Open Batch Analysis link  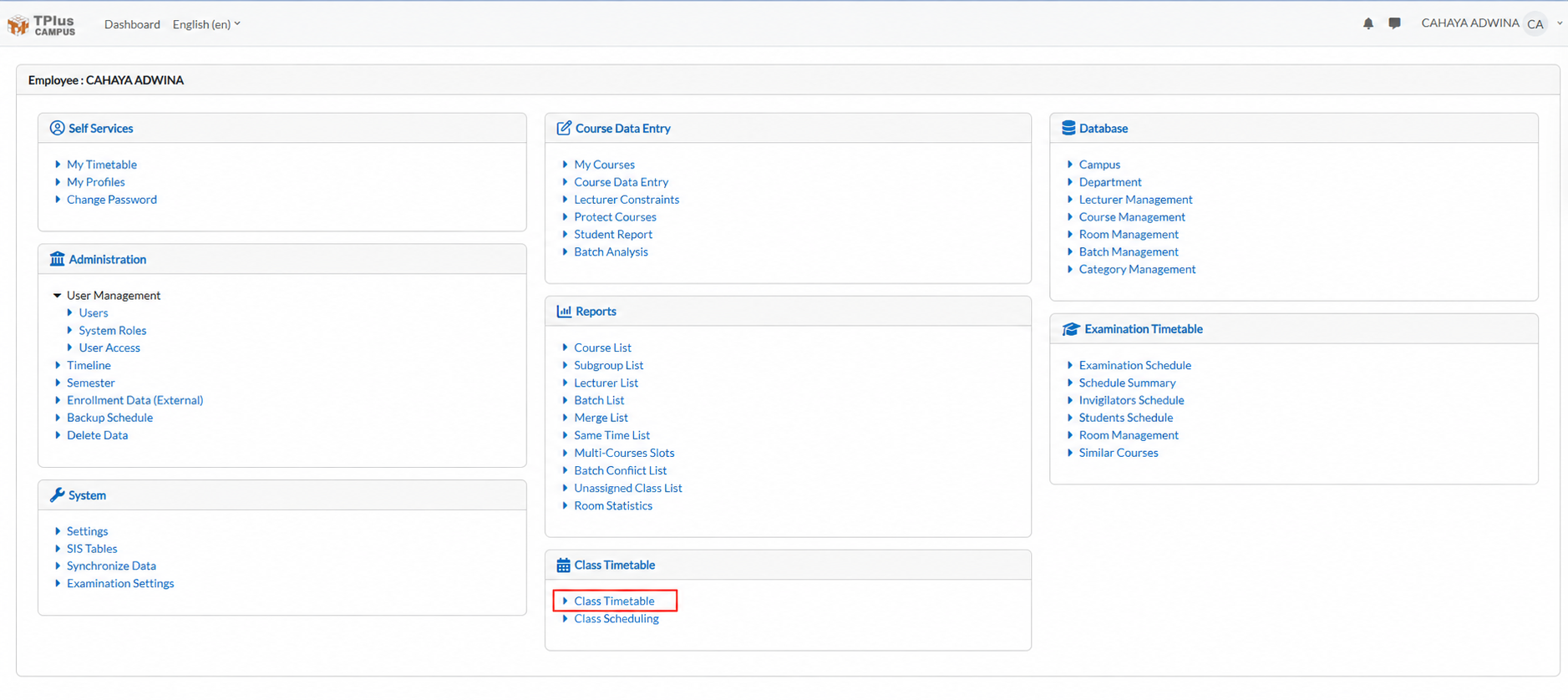tap(611, 251)
